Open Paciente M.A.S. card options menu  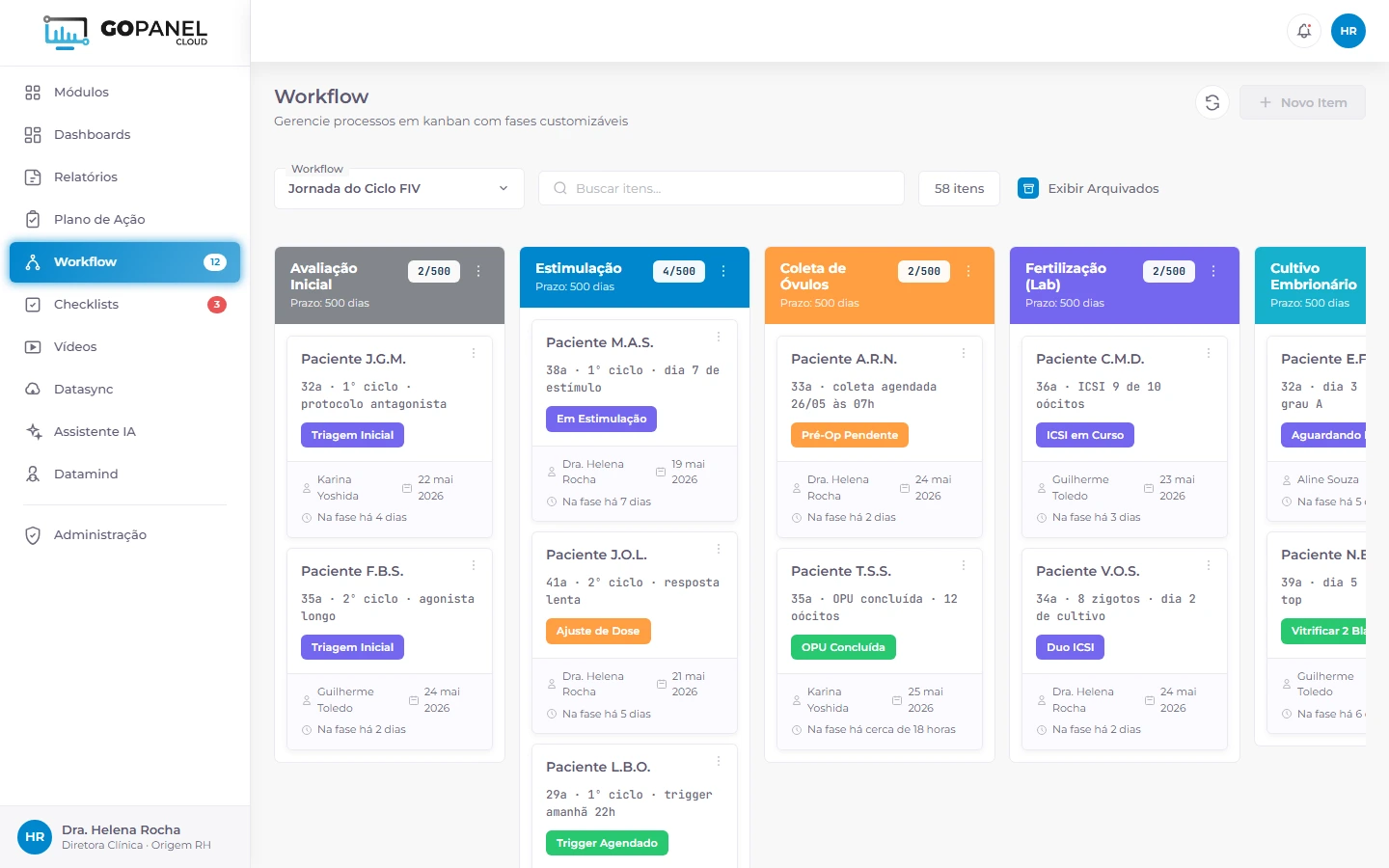tap(719, 337)
